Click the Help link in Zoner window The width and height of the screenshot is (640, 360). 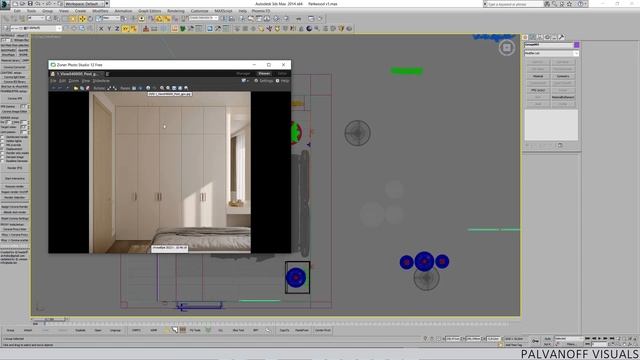pos(283,81)
